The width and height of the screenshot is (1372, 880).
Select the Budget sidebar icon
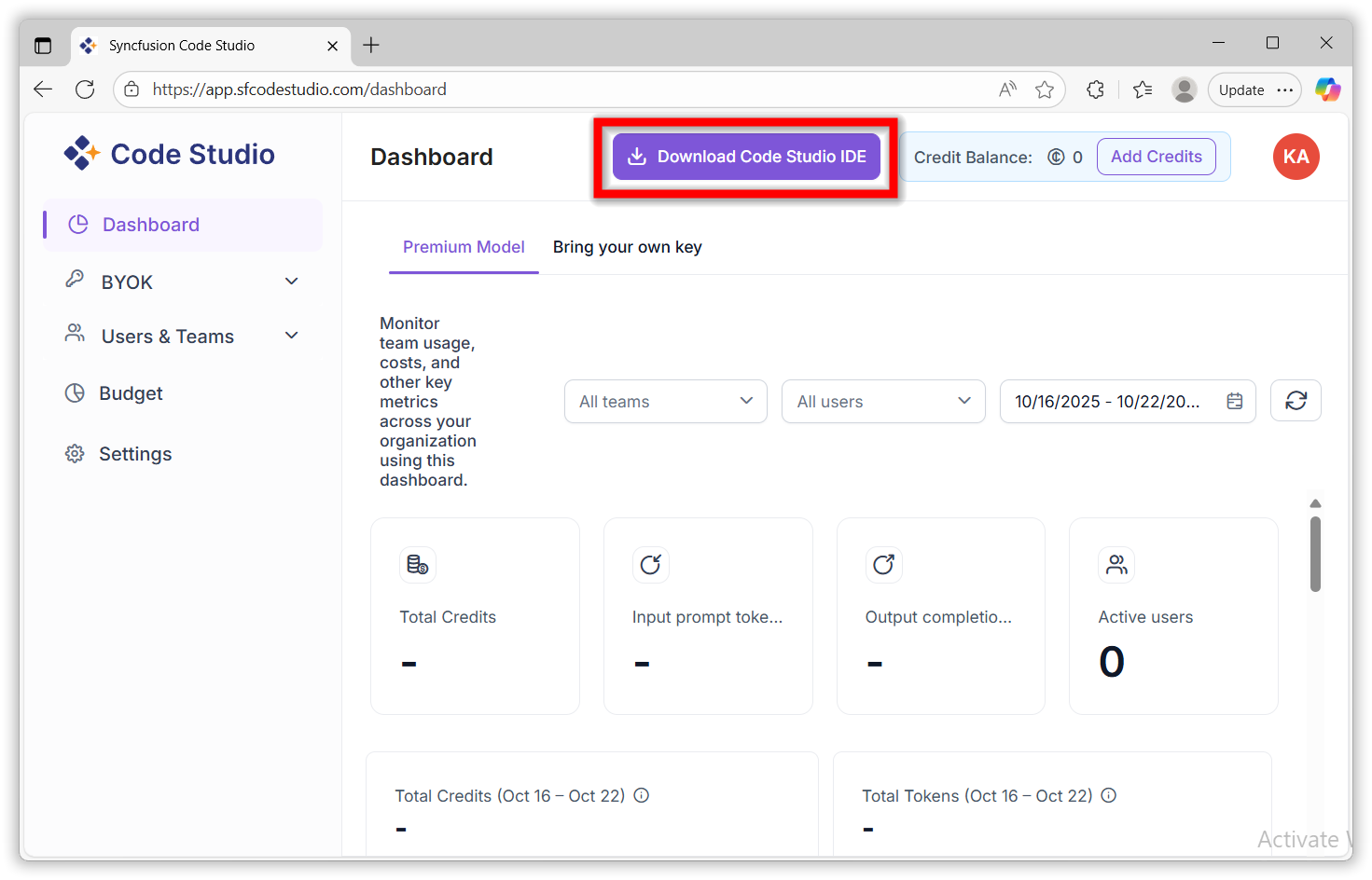click(75, 392)
